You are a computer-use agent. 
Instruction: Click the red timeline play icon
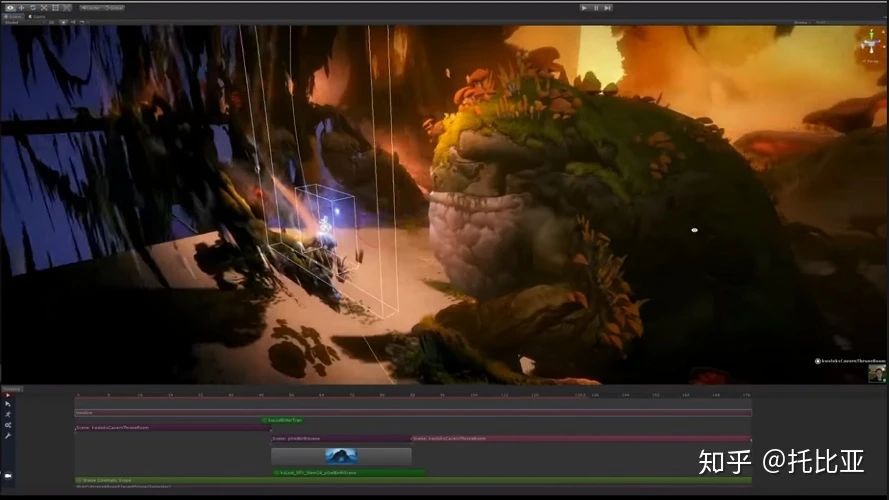click(x=8, y=396)
